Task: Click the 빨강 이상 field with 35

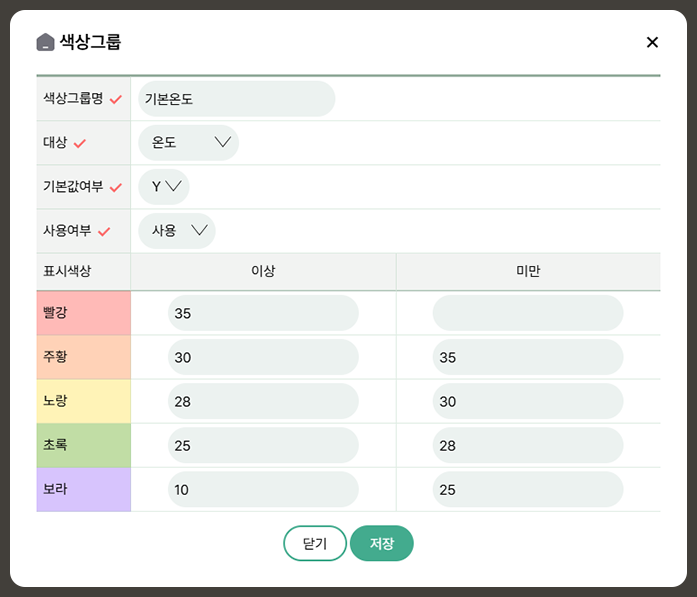Action: 263,313
